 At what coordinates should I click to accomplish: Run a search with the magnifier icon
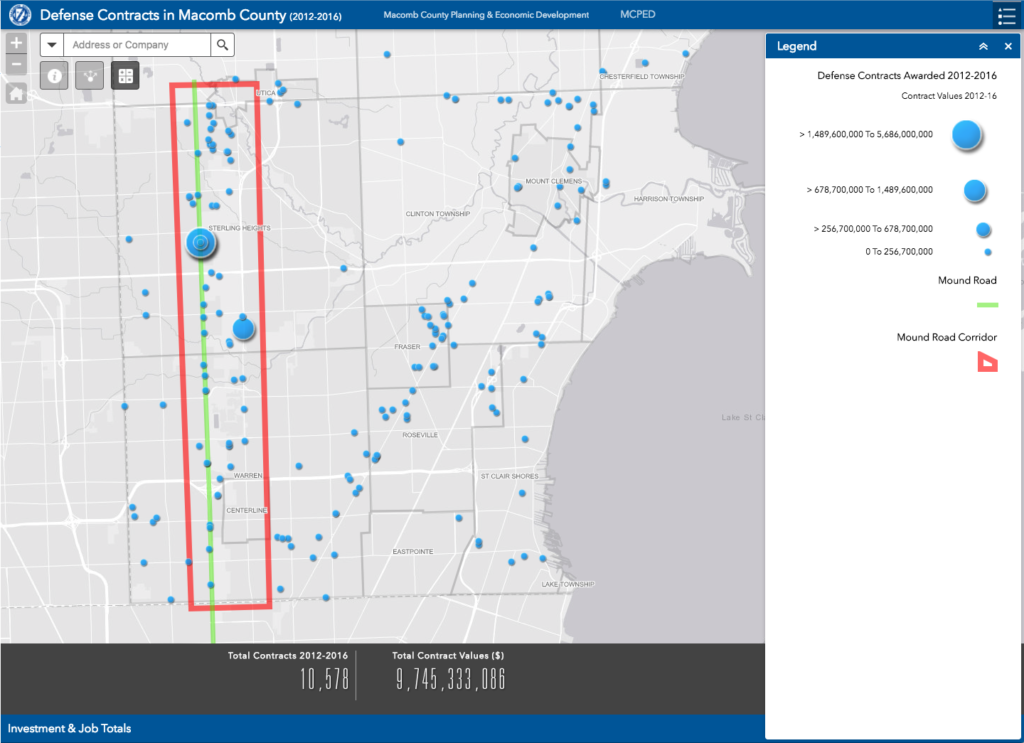tap(222, 44)
